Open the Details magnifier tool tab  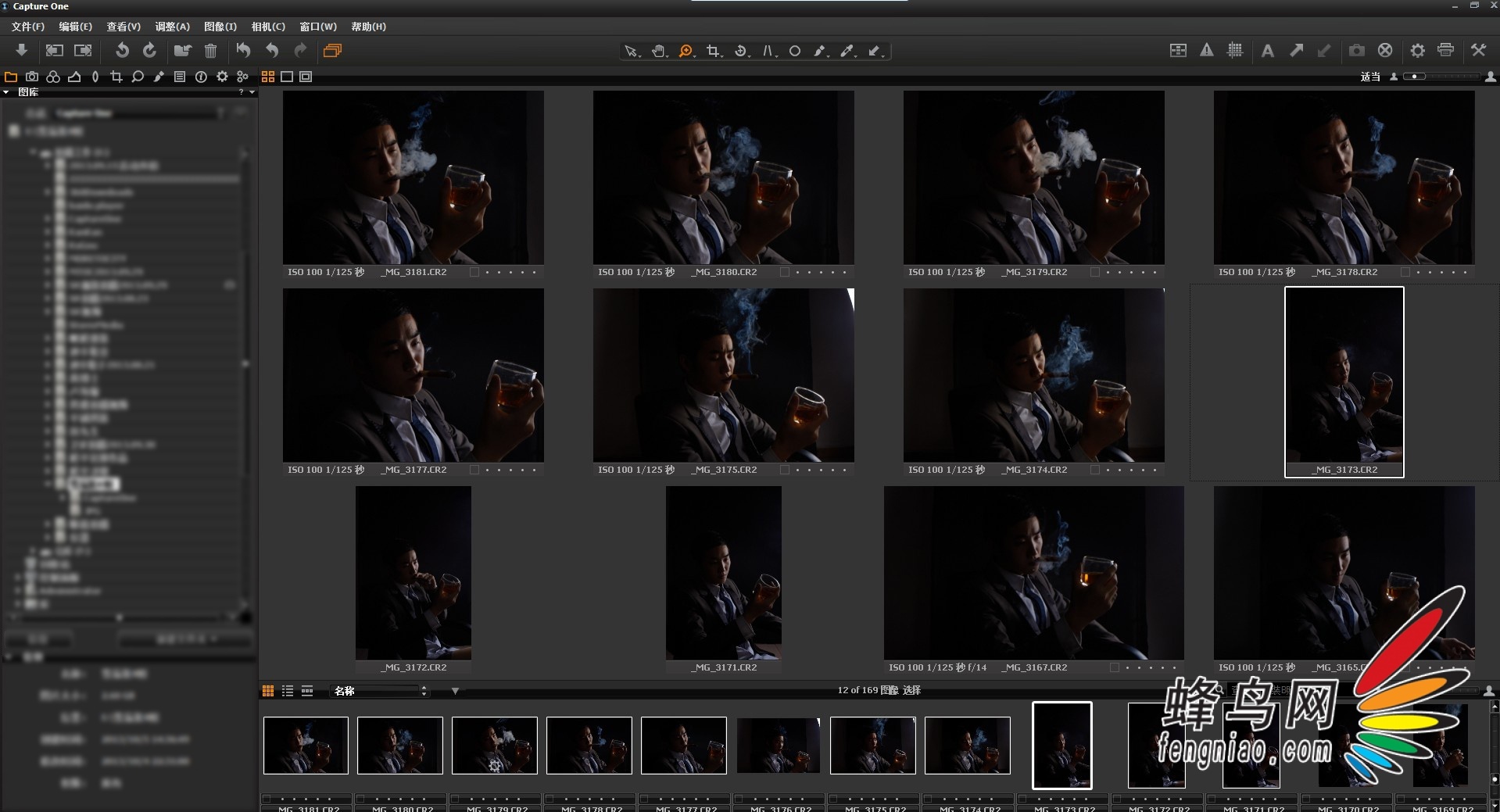point(138,77)
